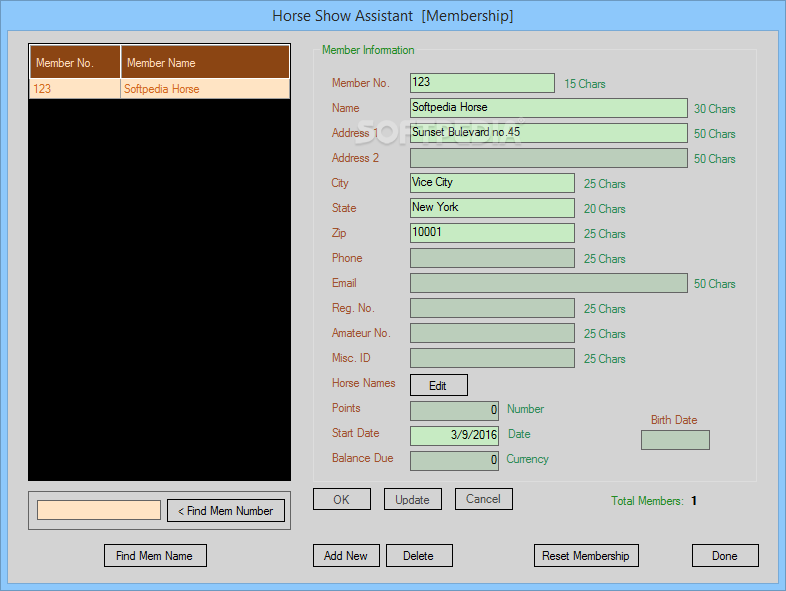This screenshot has height=591, width=786.
Task: Click the Reg. No. field
Action: point(492,308)
